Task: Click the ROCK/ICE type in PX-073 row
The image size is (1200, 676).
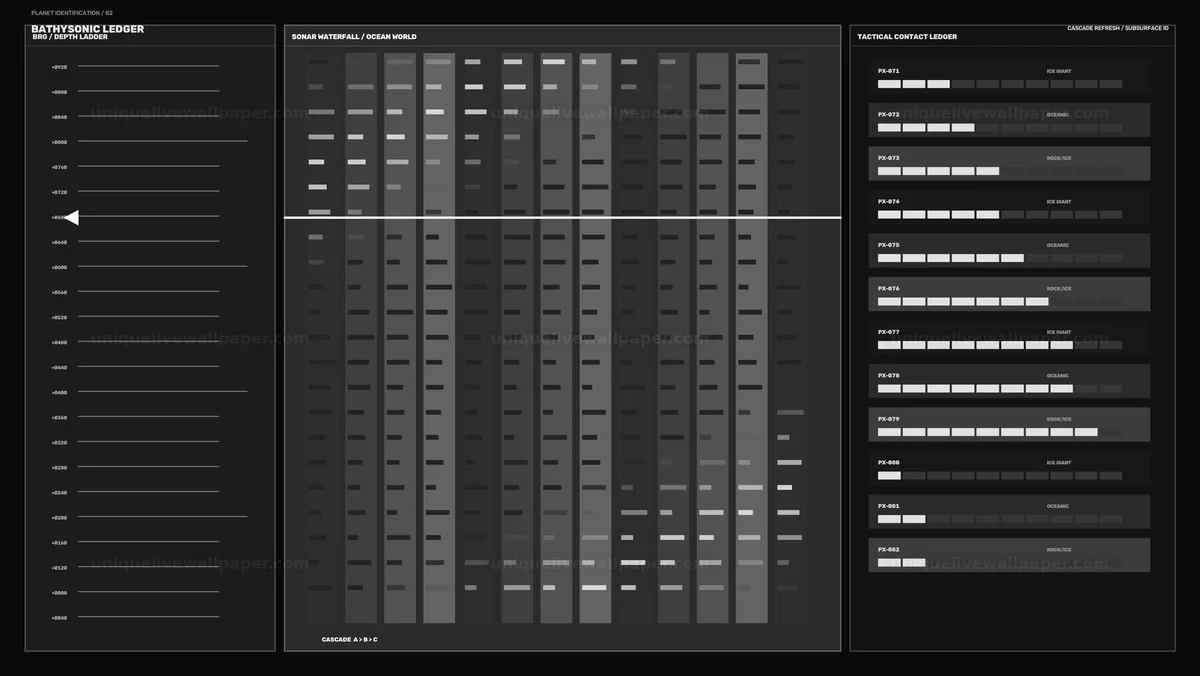Action: (1059, 158)
